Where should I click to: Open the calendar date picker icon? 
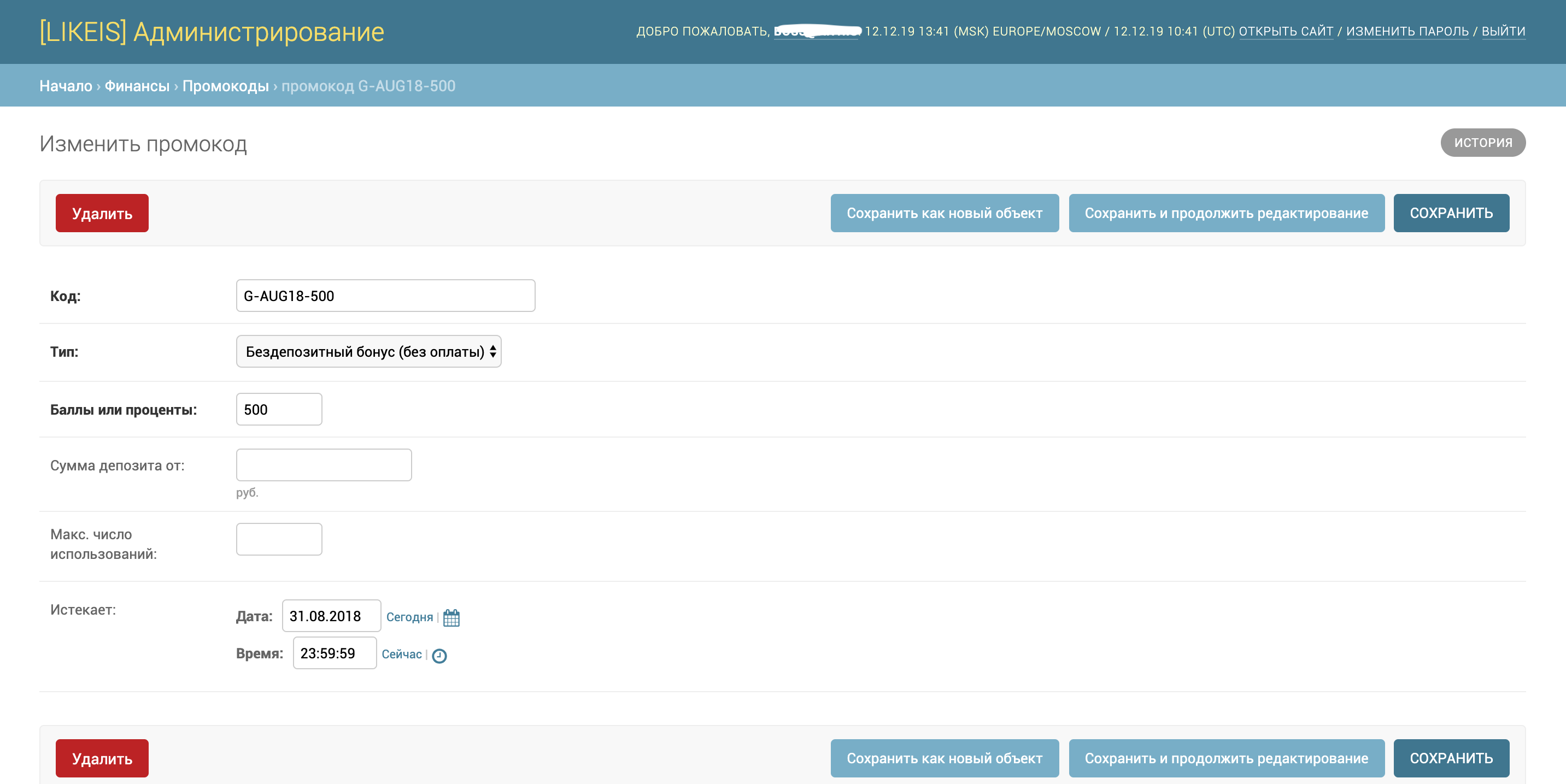451,617
